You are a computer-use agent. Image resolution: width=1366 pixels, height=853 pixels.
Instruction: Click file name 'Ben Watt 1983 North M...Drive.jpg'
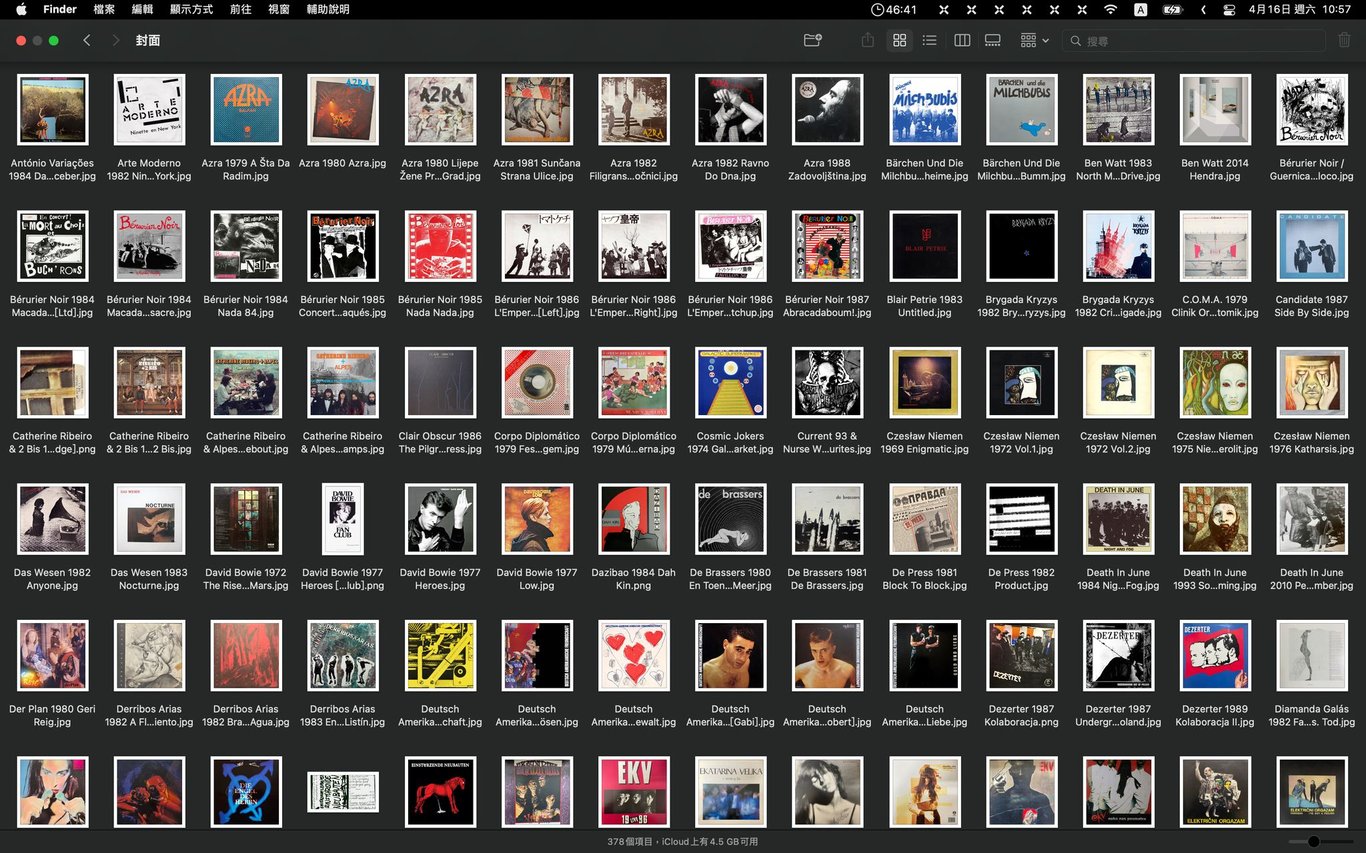click(1118, 169)
